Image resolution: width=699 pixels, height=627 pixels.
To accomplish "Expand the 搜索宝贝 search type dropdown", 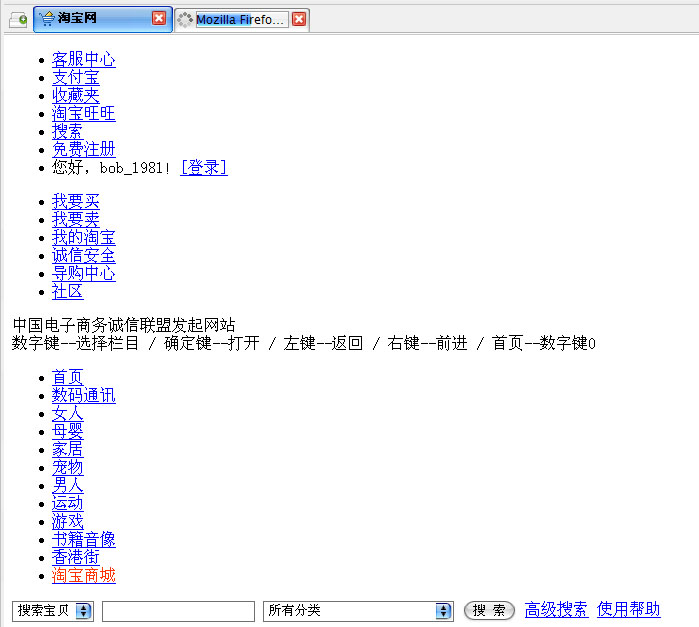I will pos(53,610).
